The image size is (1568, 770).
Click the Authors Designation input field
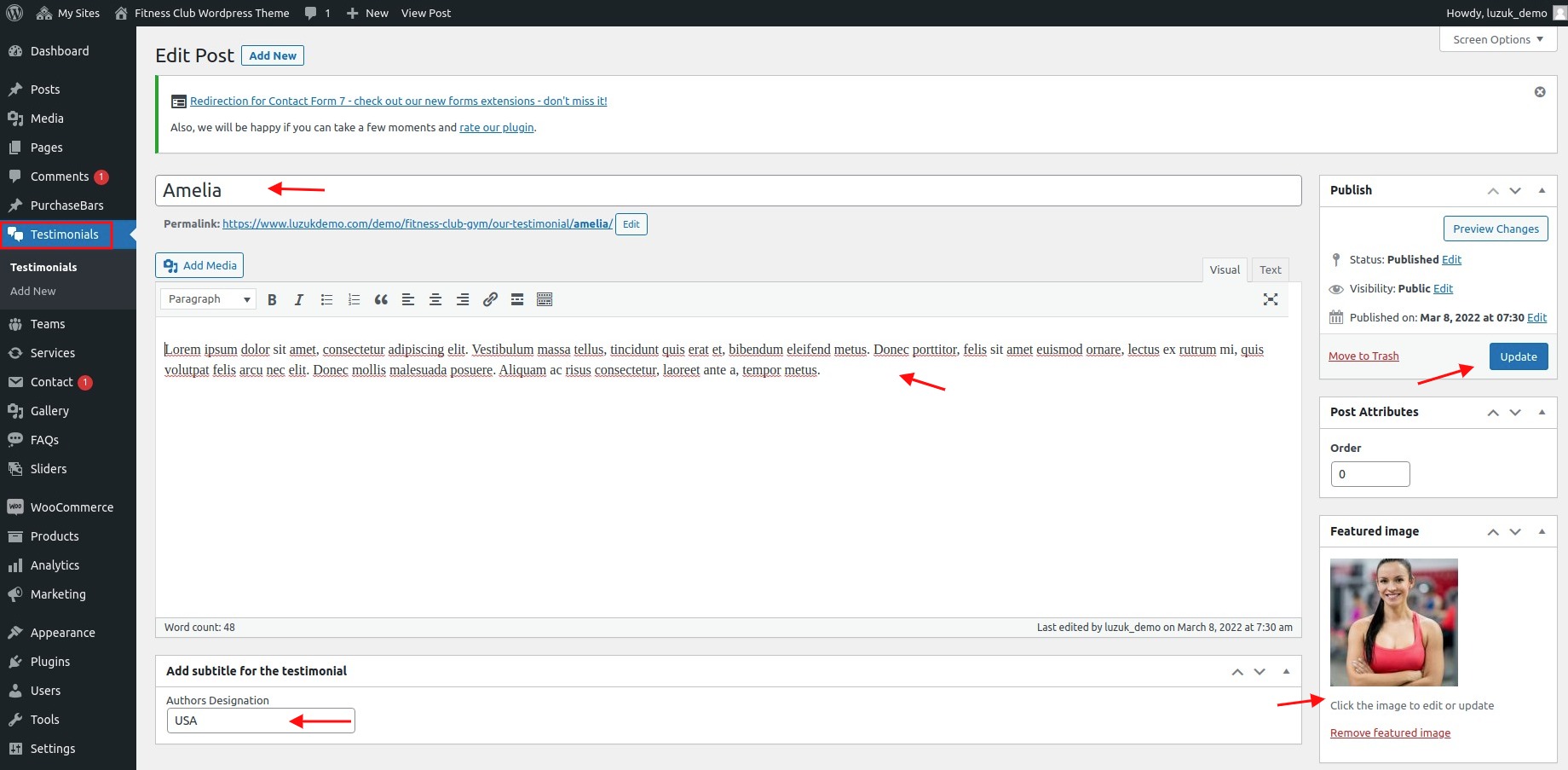tap(260, 721)
